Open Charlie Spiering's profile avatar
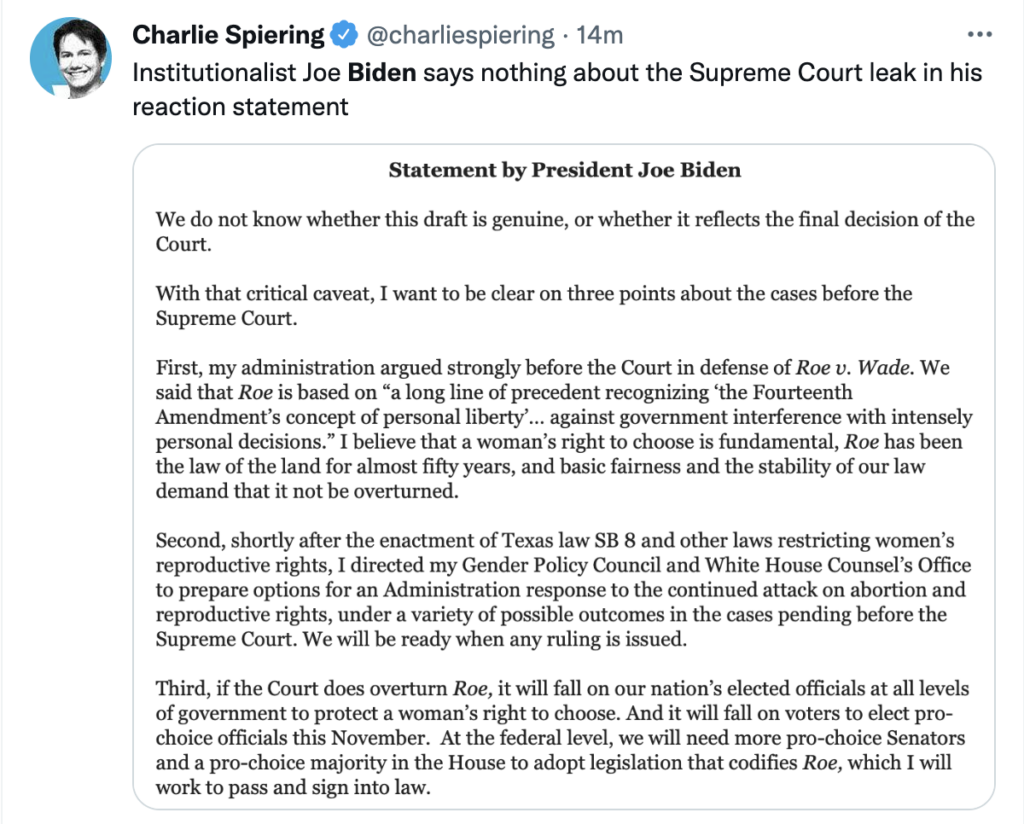Viewport: 1024px width, 824px height. (71, 59)
